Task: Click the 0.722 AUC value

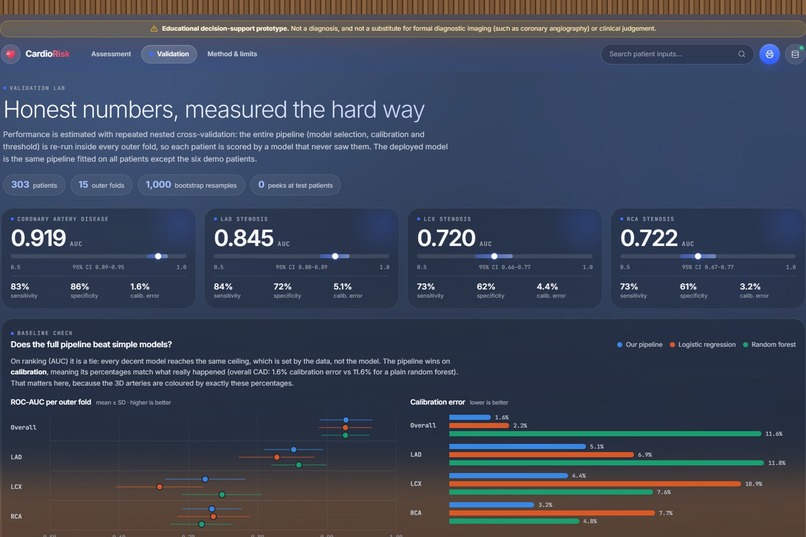Action: 649,238
